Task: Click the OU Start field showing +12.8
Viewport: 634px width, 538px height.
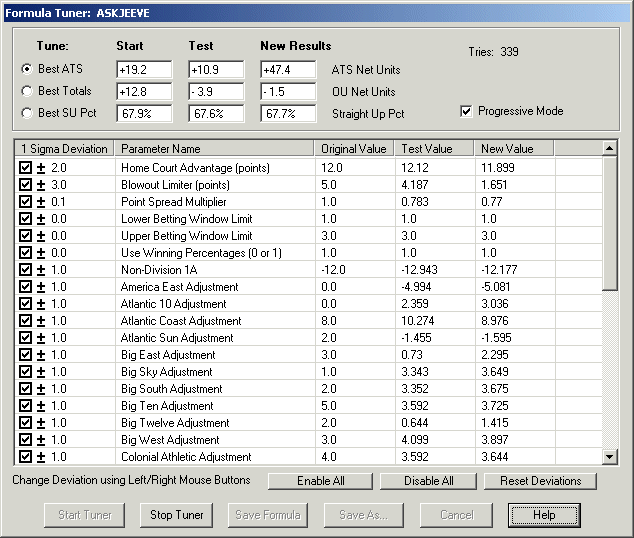Action: 144,91
